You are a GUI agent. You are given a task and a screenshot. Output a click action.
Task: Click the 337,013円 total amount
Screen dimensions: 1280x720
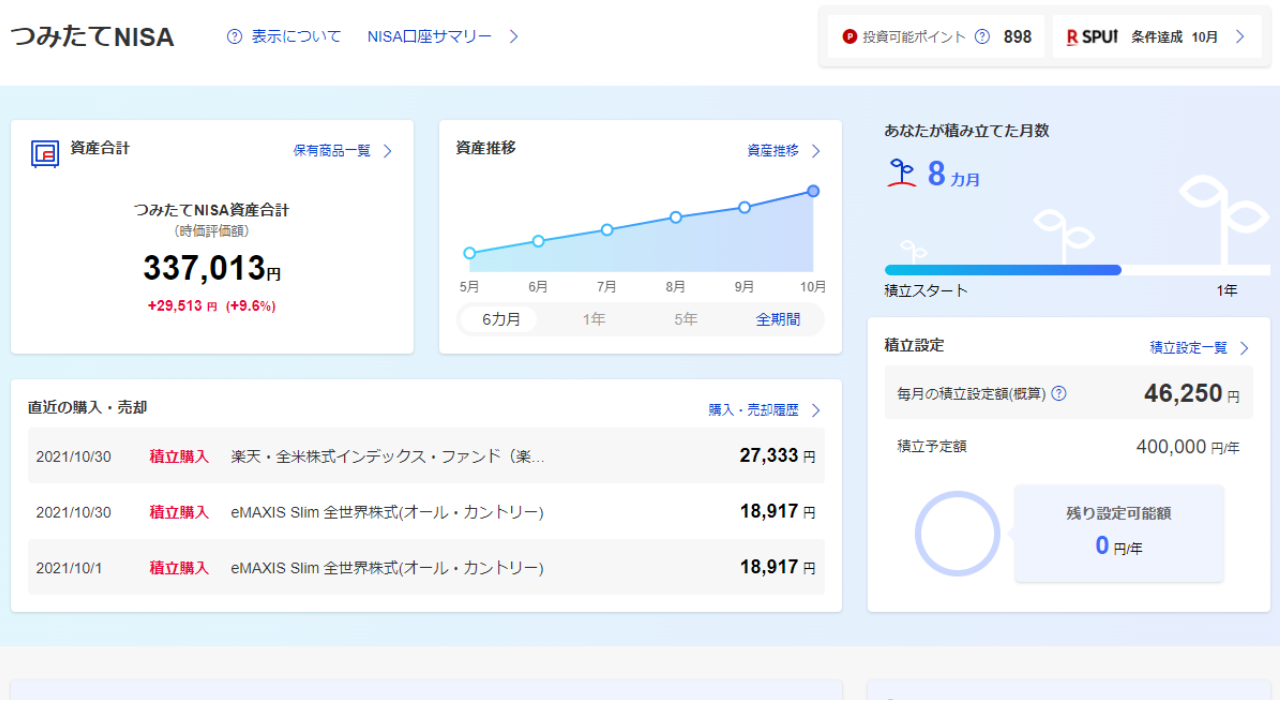[212, 268]
